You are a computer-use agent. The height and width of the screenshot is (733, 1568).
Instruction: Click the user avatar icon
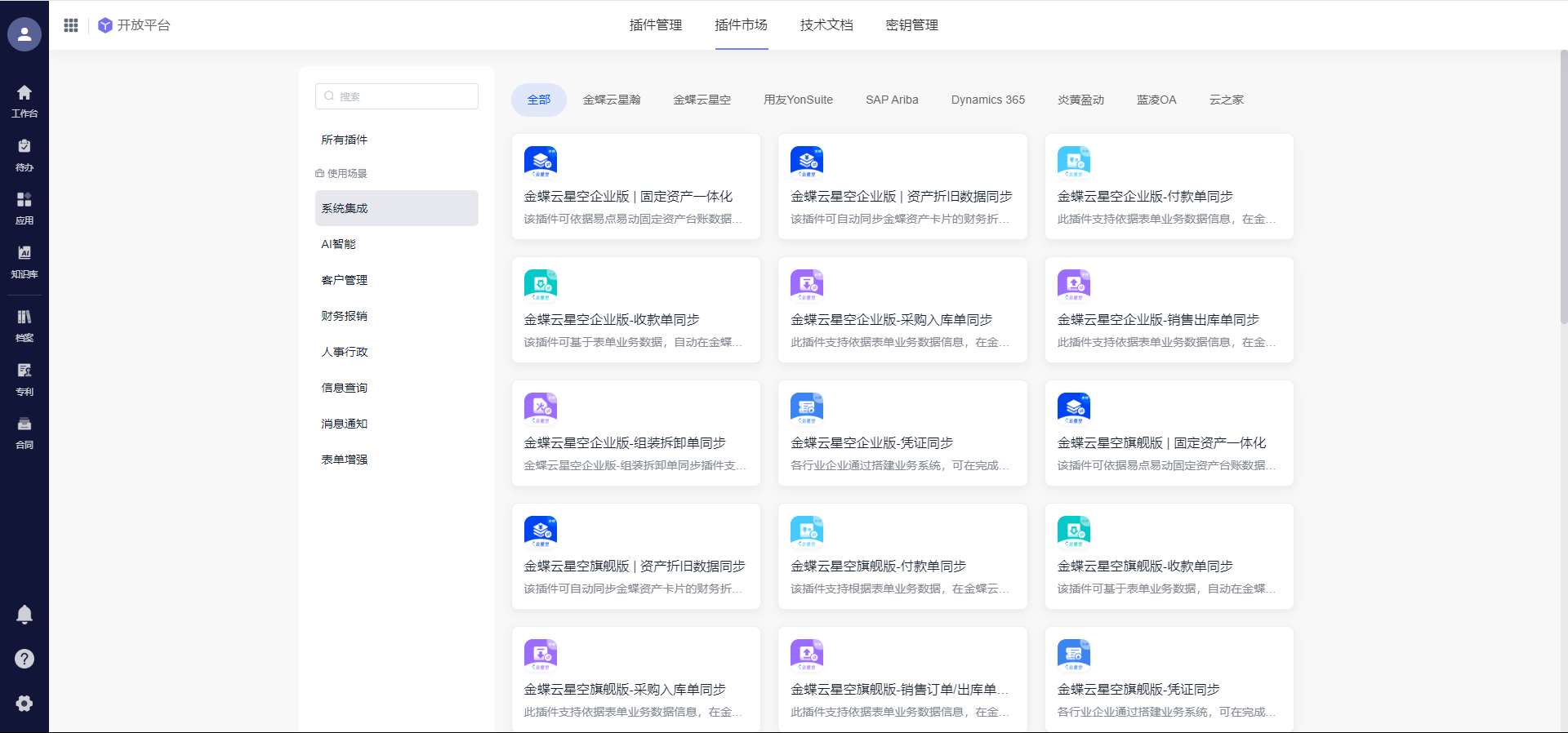click(x=24, y=34)
